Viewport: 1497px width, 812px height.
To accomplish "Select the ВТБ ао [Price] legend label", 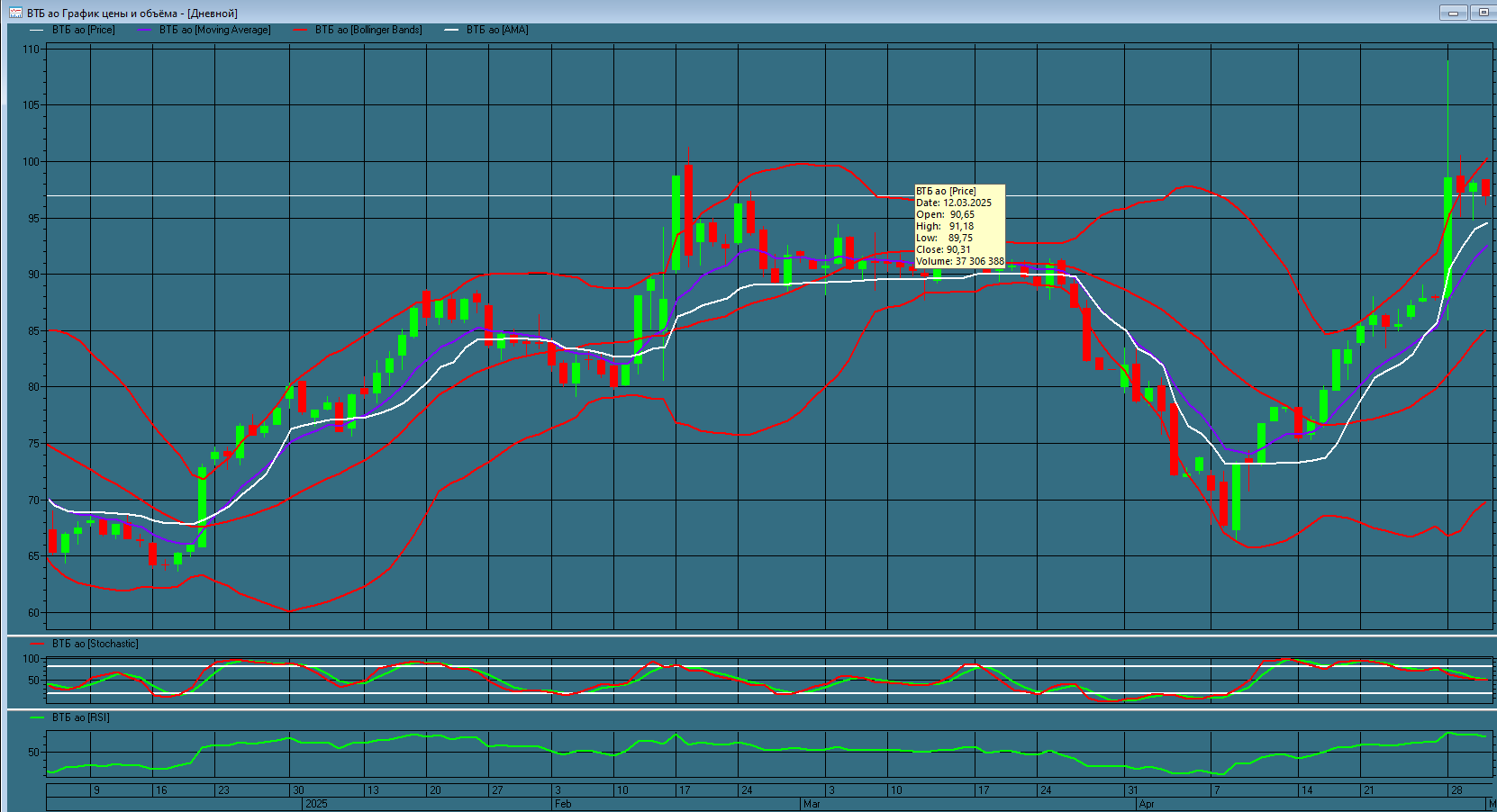I will 83,30.
